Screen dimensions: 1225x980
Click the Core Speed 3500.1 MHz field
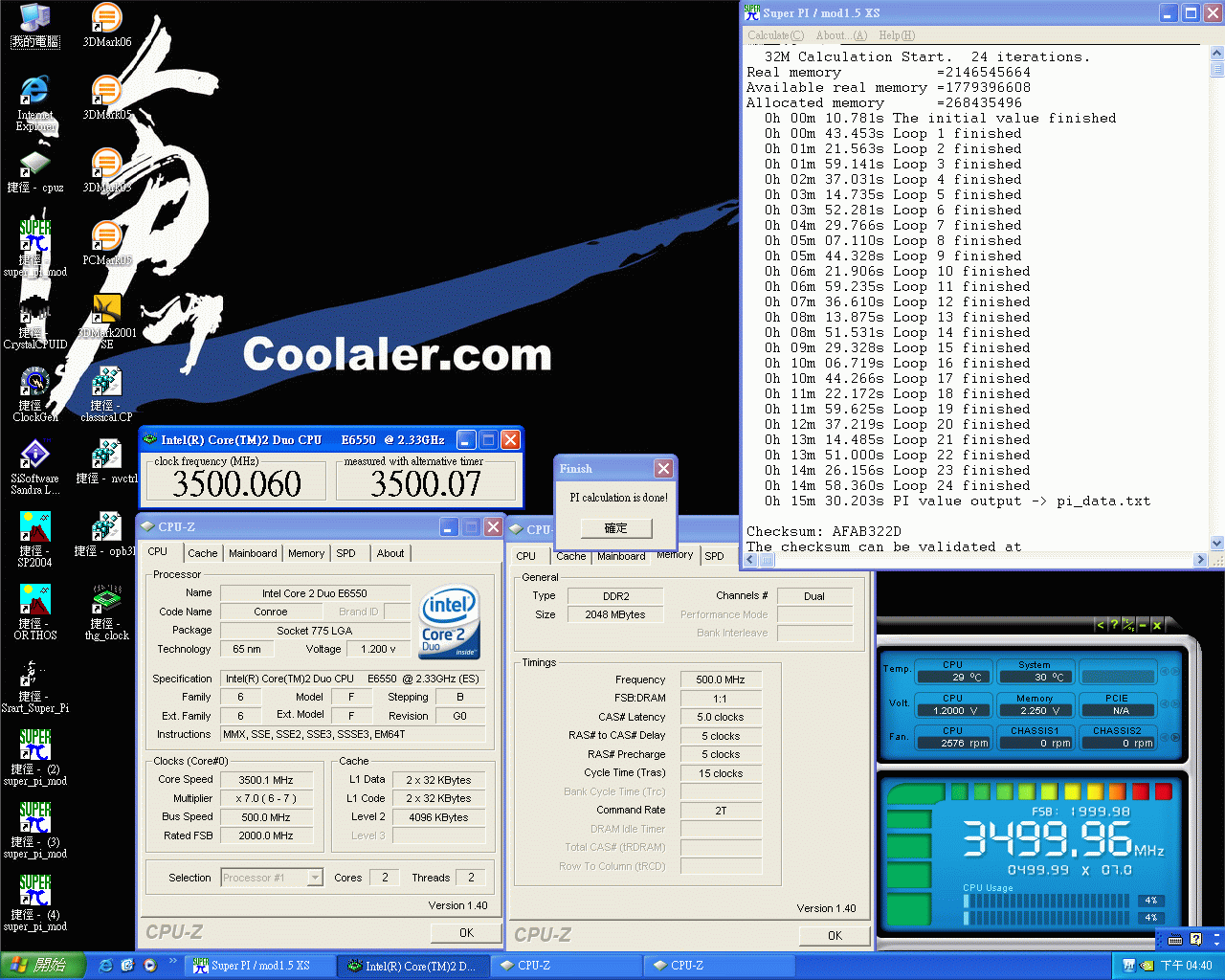click(265, 780)
